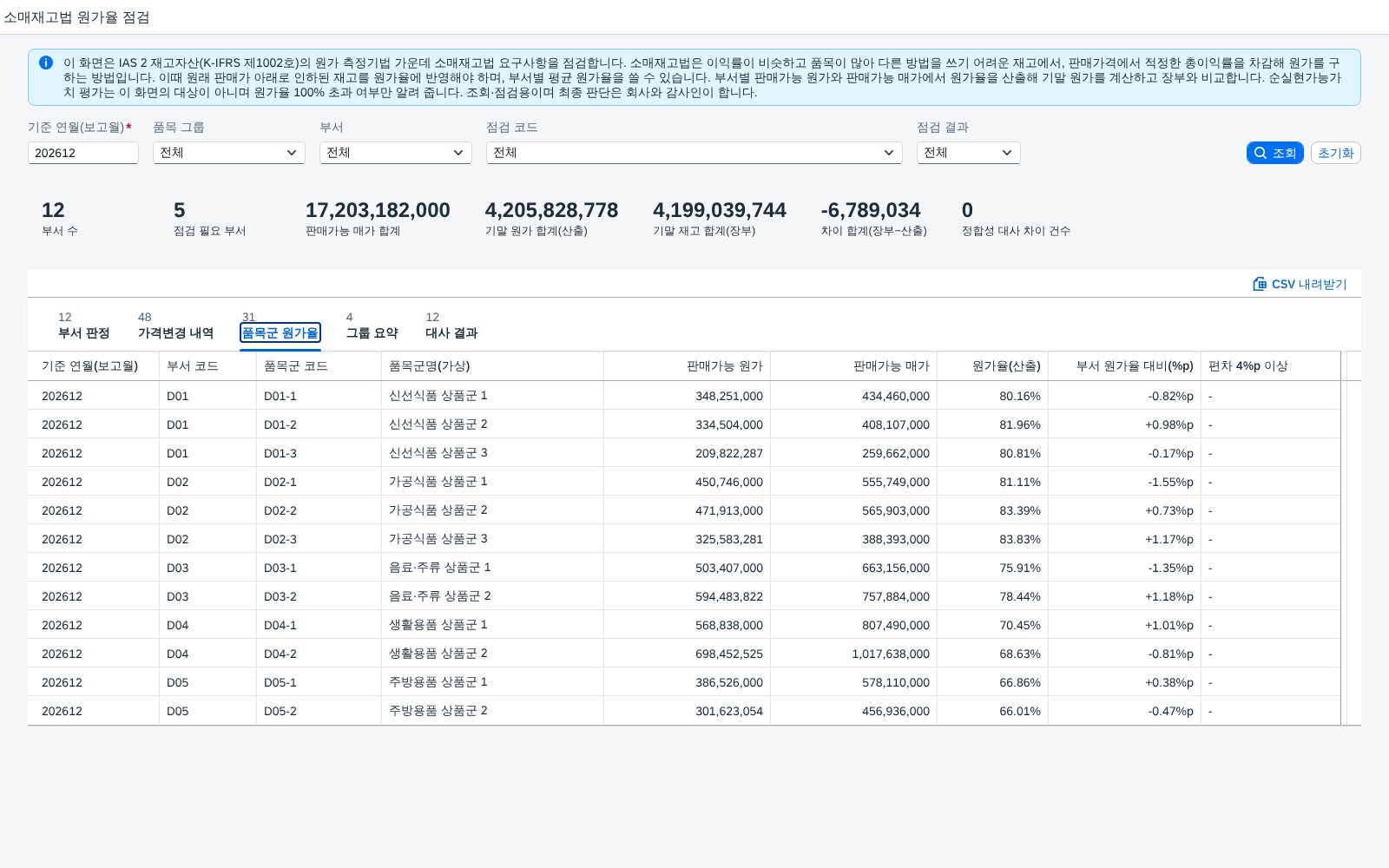1389x868 pixels.
Task: Click the 편차 4%p 이상 column header
Action: 1271,366
